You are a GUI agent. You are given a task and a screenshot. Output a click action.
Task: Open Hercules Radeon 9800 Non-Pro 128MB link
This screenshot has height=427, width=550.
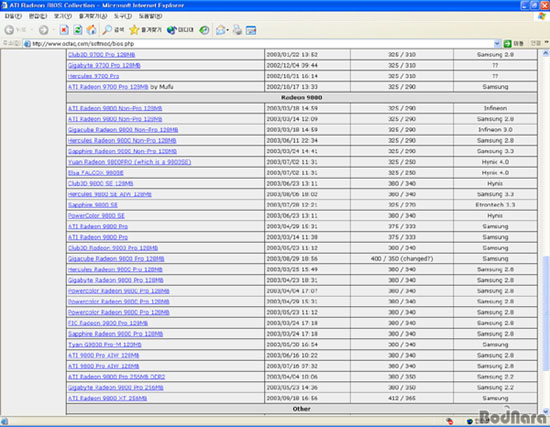tap(122, 140)
